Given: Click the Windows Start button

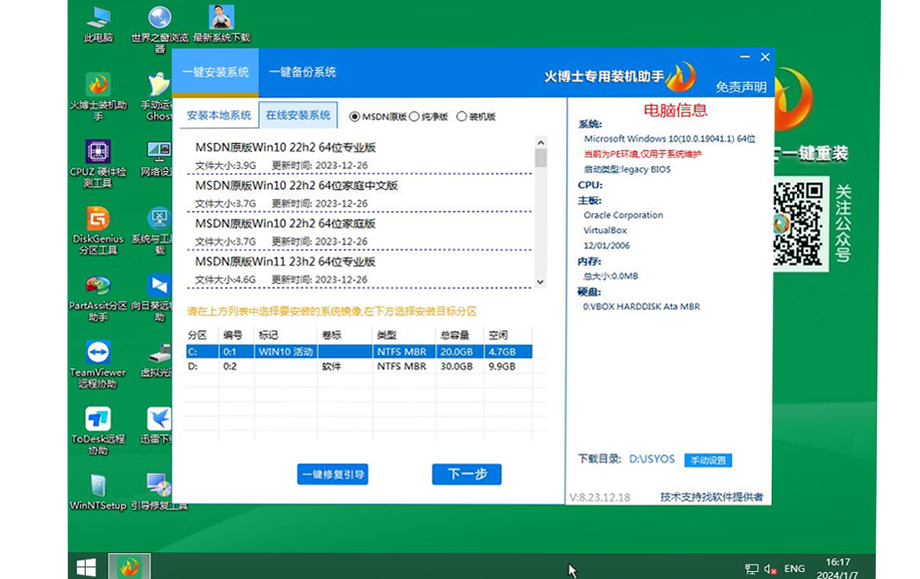Looking at the screenshot, I should coord(87,567).
